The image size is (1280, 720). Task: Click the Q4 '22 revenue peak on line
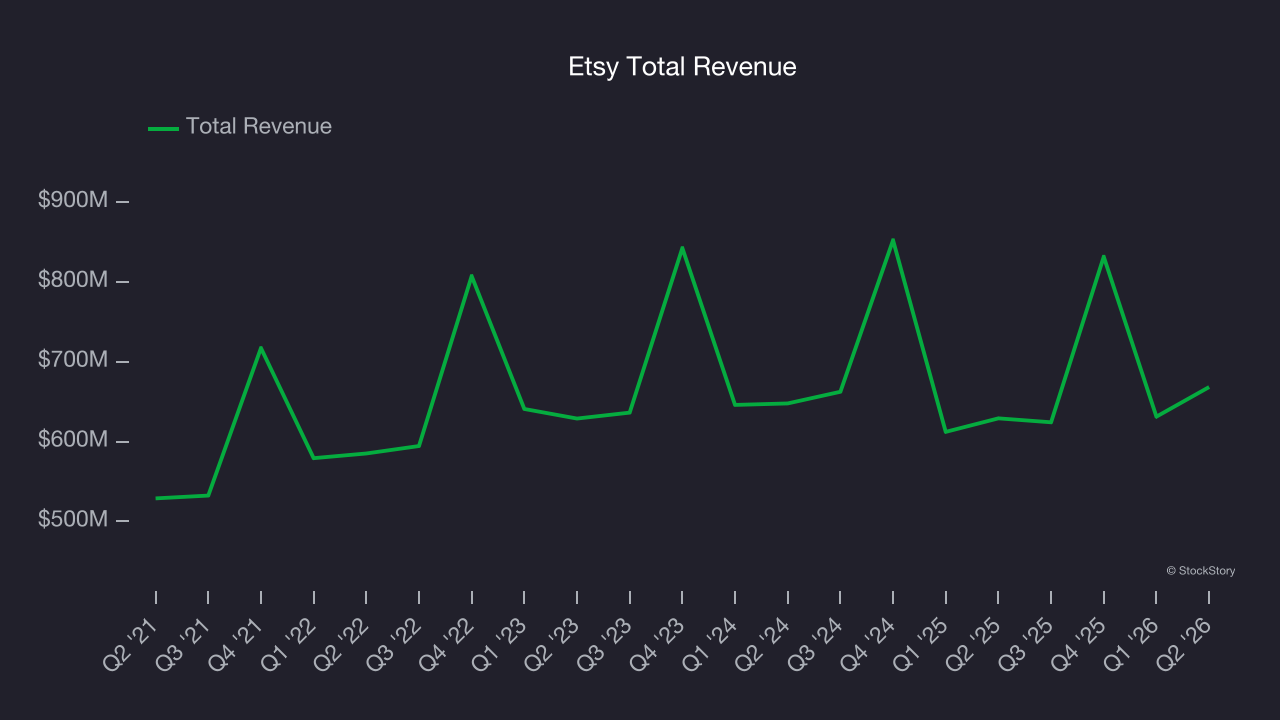click(471, 276)
